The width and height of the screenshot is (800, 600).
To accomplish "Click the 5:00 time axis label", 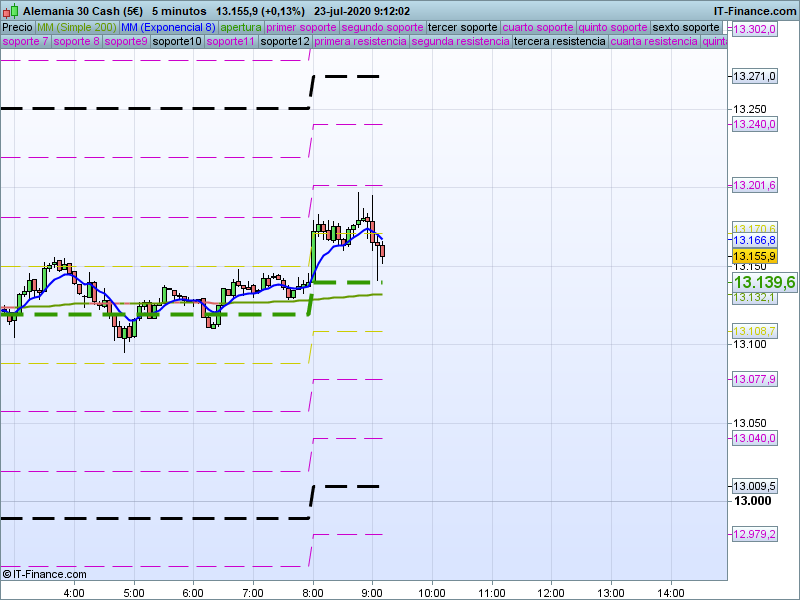I will [134, 593].
